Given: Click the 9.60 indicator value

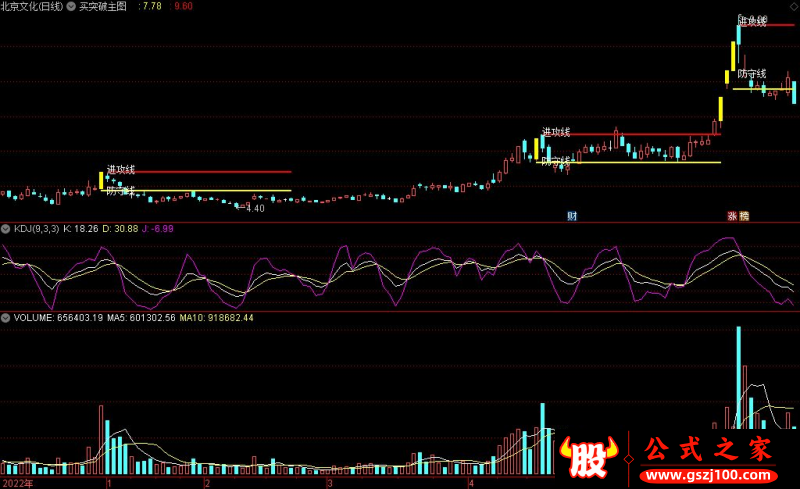Looking at the screenshot, I should [183, 6].
